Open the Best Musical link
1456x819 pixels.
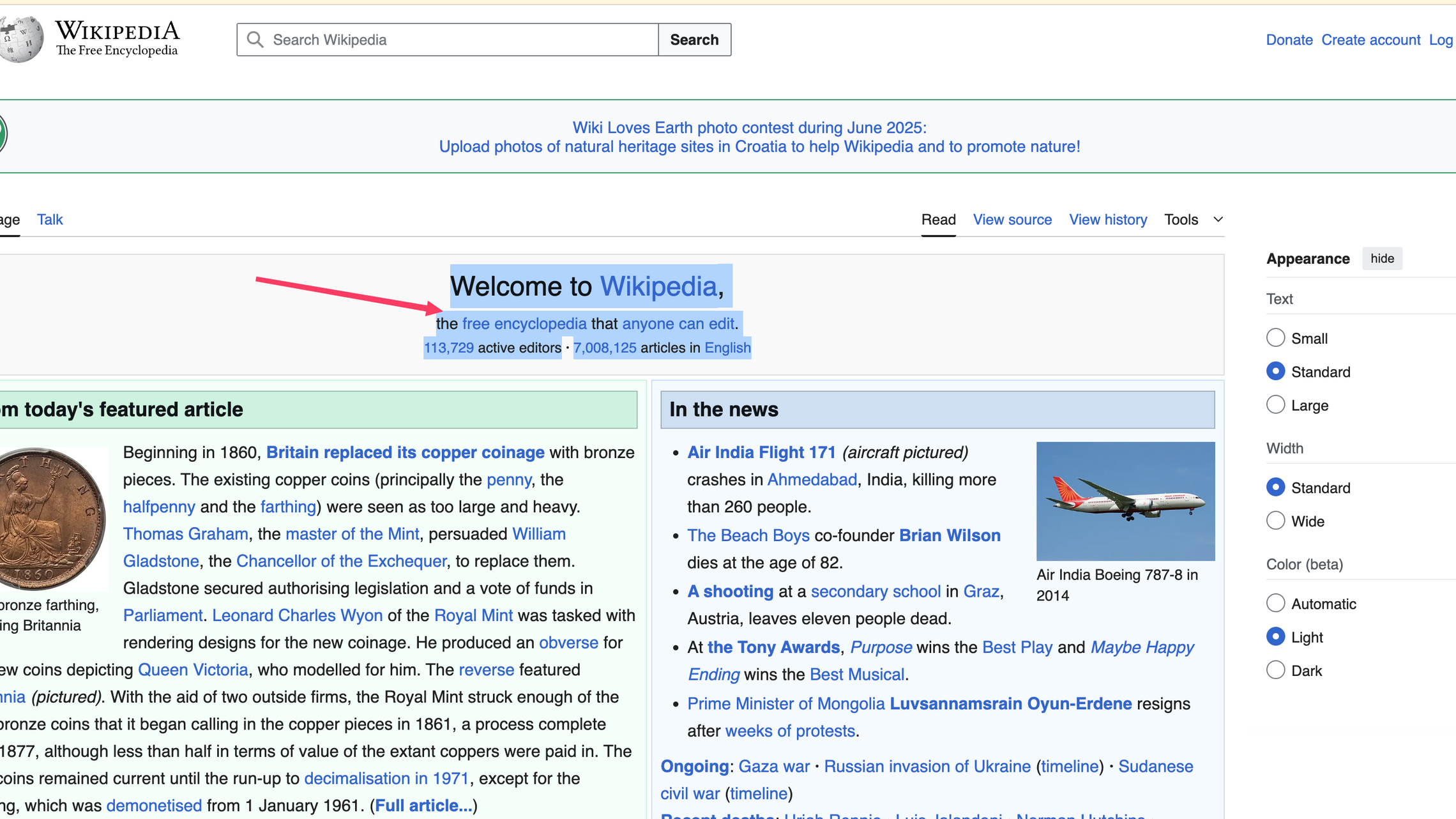pos(857,675)
